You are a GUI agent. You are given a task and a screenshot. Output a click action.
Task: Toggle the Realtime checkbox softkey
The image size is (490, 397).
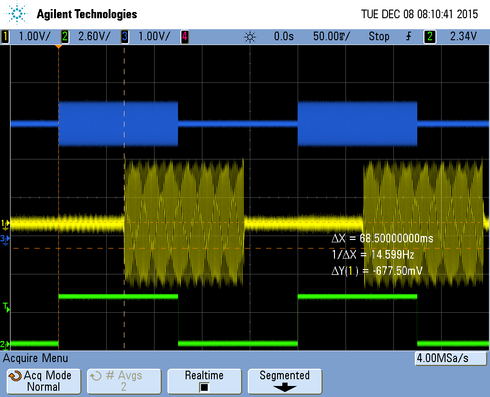click(204, 381)
